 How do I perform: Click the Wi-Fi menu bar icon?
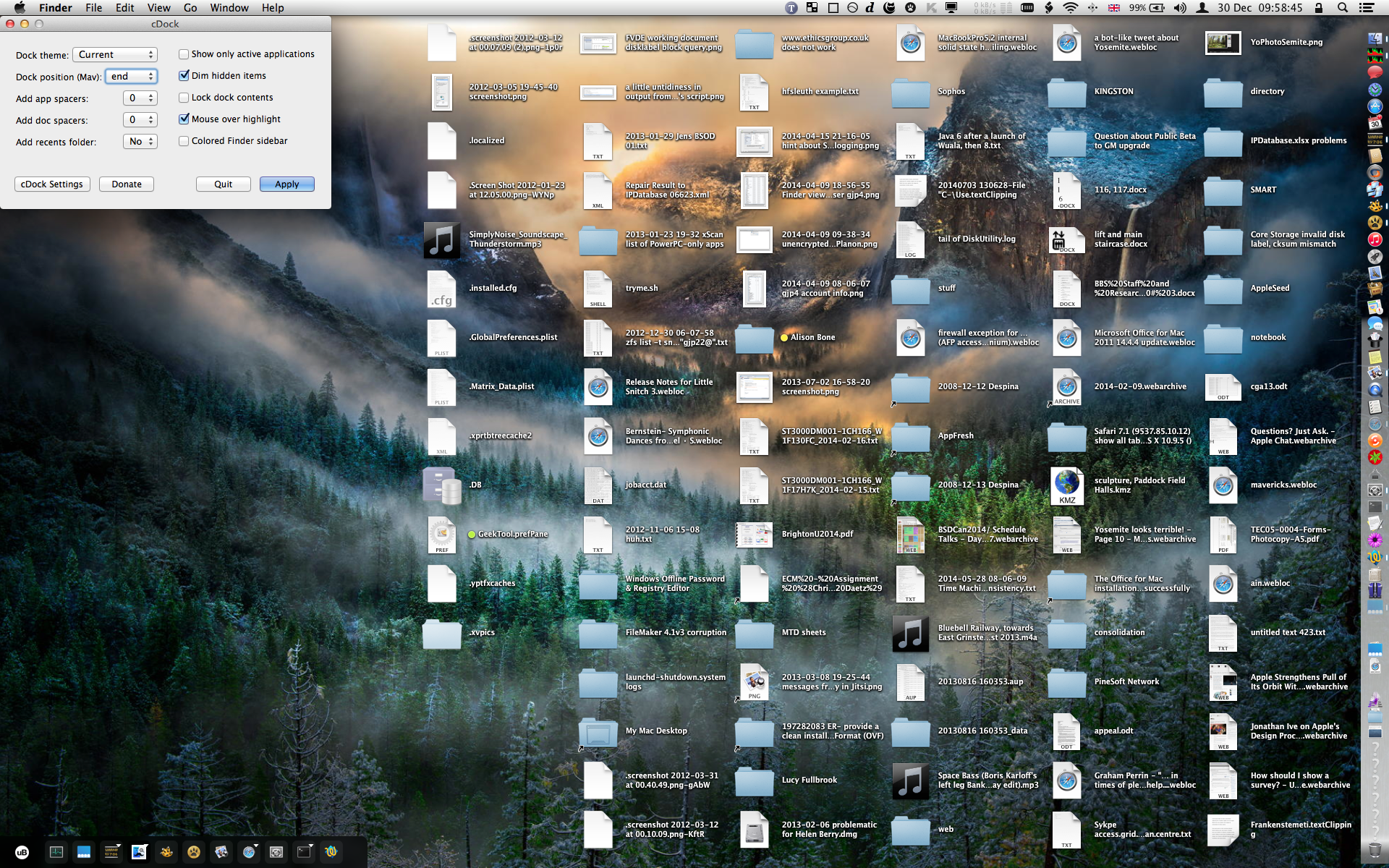tap(1070, 8)
